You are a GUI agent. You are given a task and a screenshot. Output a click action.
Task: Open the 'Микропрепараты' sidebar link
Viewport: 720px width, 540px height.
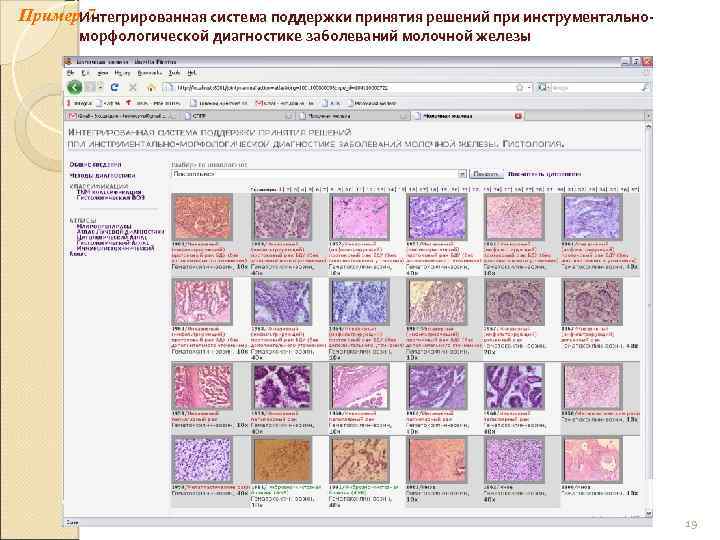click(x=104, y=226)
